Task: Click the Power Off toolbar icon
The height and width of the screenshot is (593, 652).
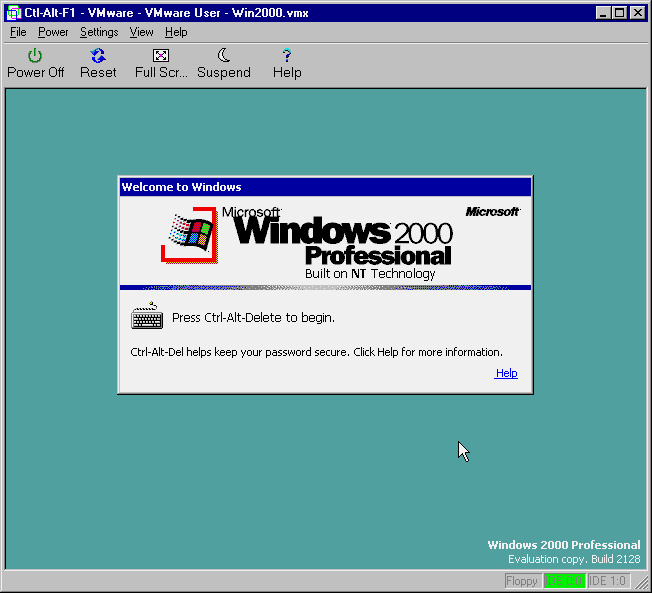Action: (x=35, y=56)
